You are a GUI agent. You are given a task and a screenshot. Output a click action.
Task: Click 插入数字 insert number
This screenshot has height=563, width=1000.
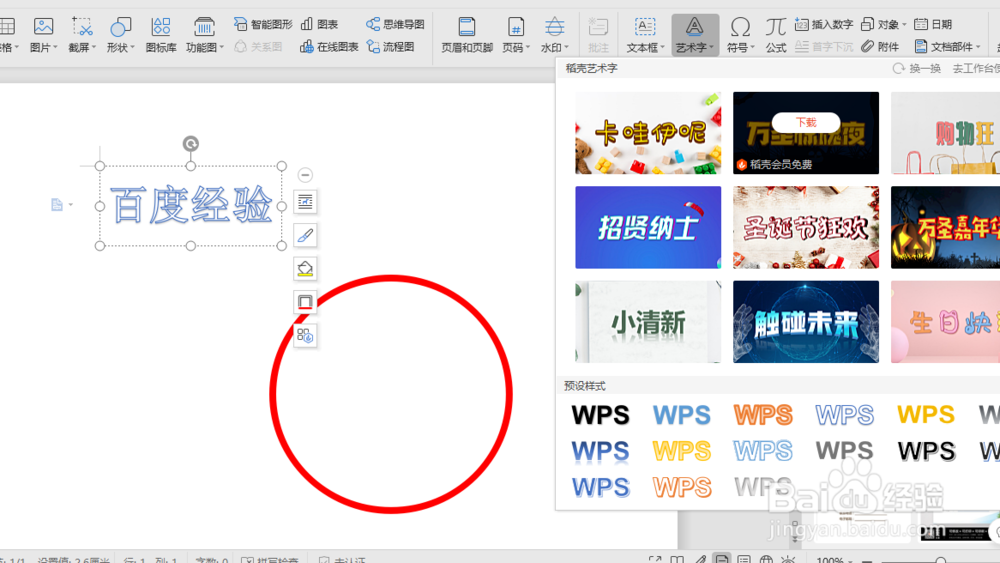tap(824, 24)
